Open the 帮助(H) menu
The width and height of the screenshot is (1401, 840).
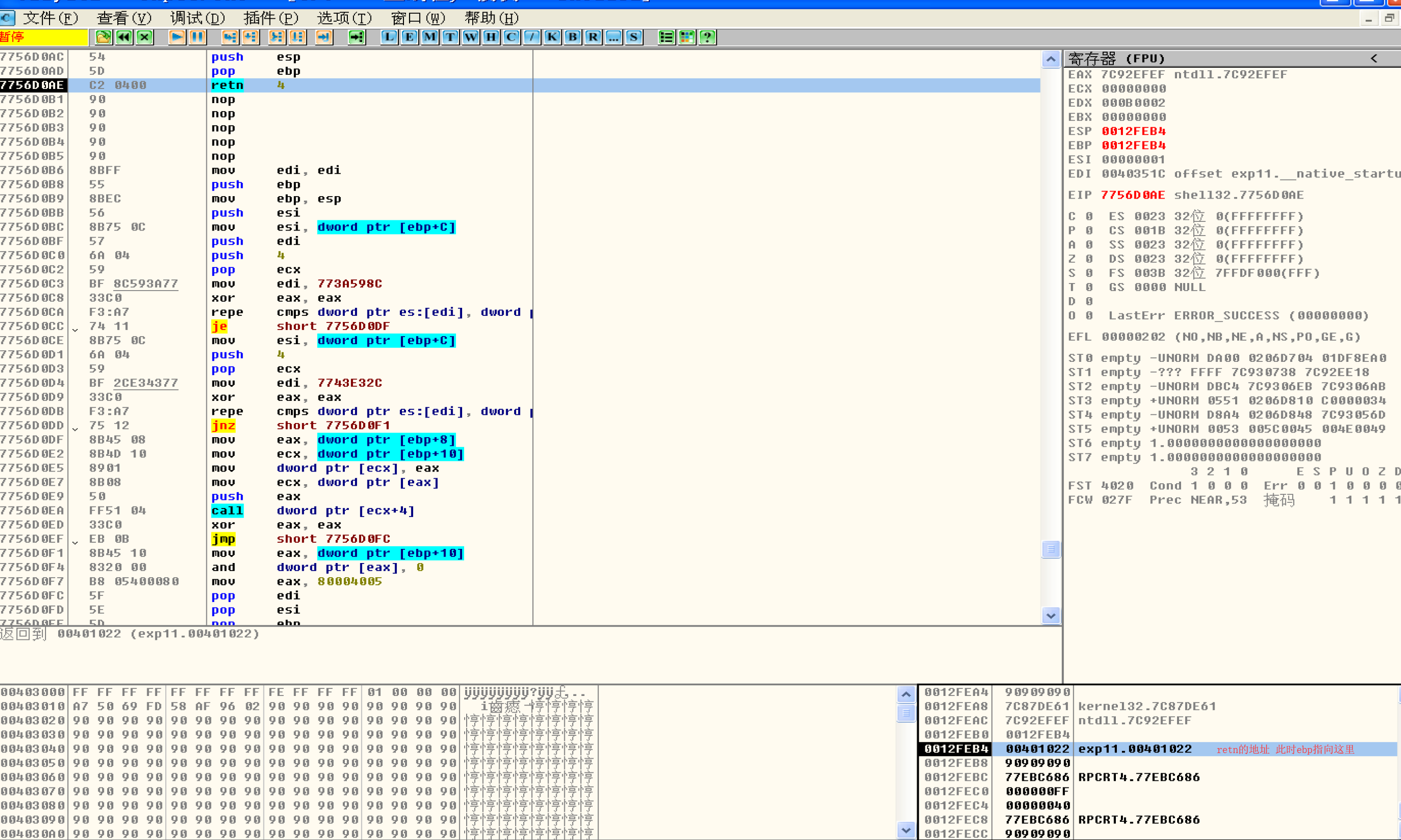(491, 18)
